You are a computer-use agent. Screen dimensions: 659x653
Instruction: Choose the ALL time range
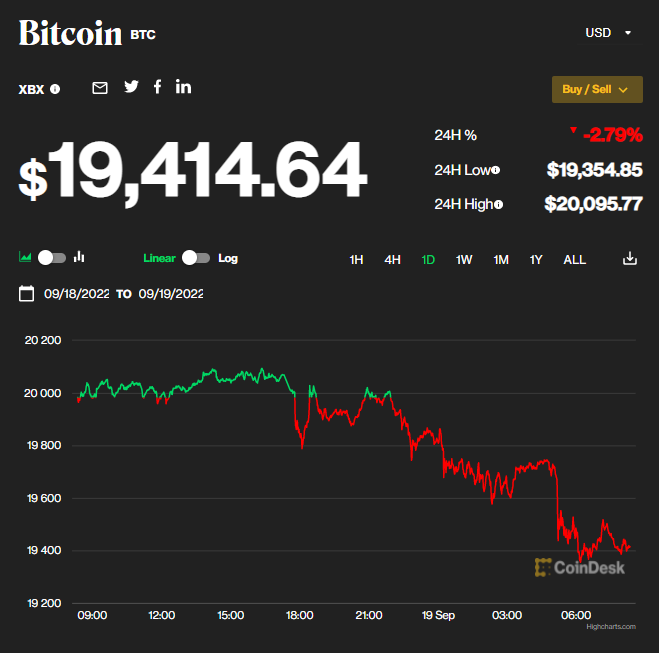[575, 260]
